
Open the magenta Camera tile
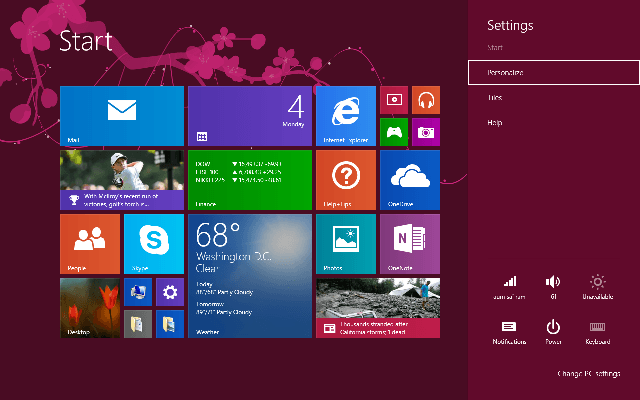[426, 132]
